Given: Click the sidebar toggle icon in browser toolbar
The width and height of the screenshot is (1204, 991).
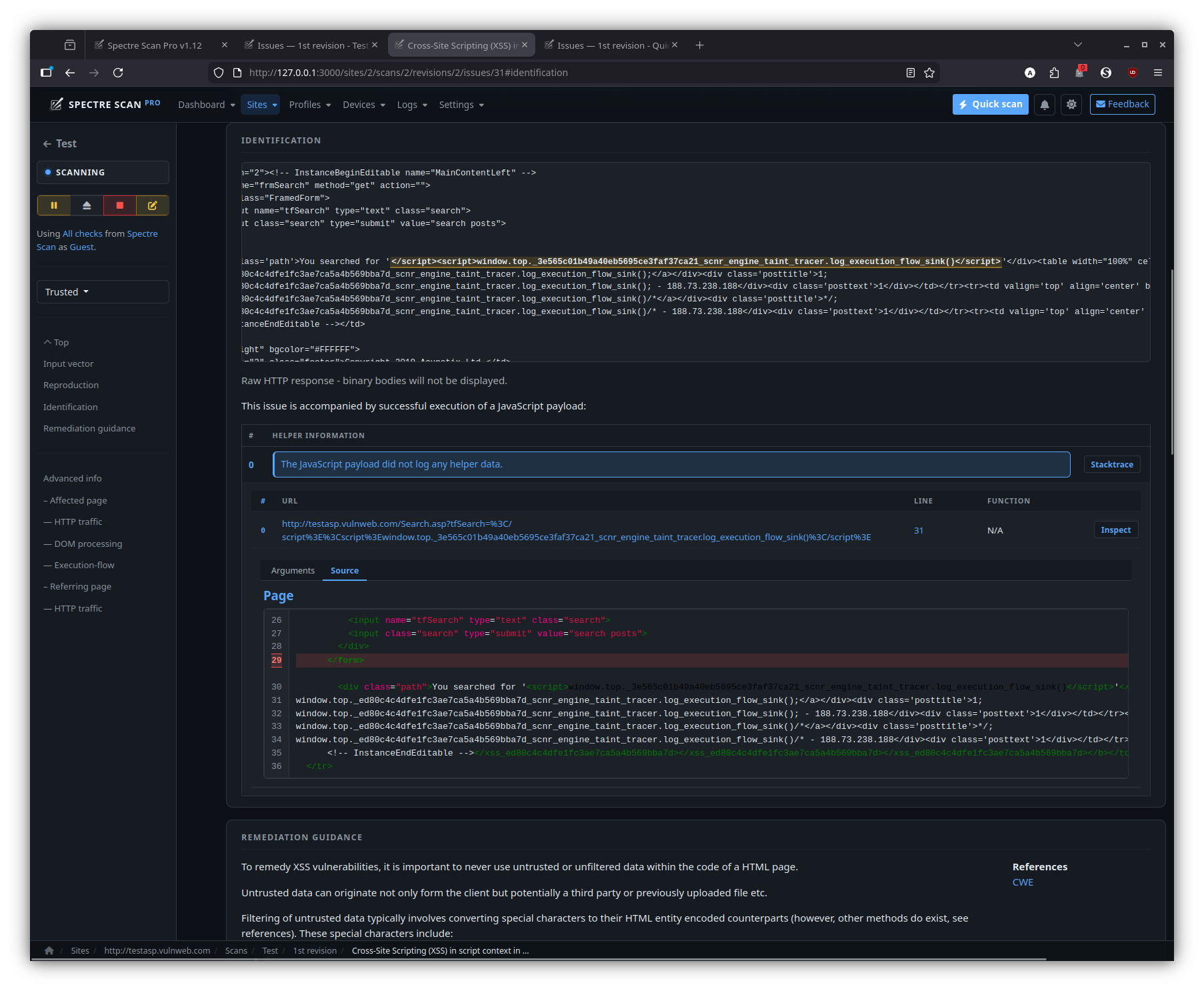Looking at the screenshot, I should 46,73.
